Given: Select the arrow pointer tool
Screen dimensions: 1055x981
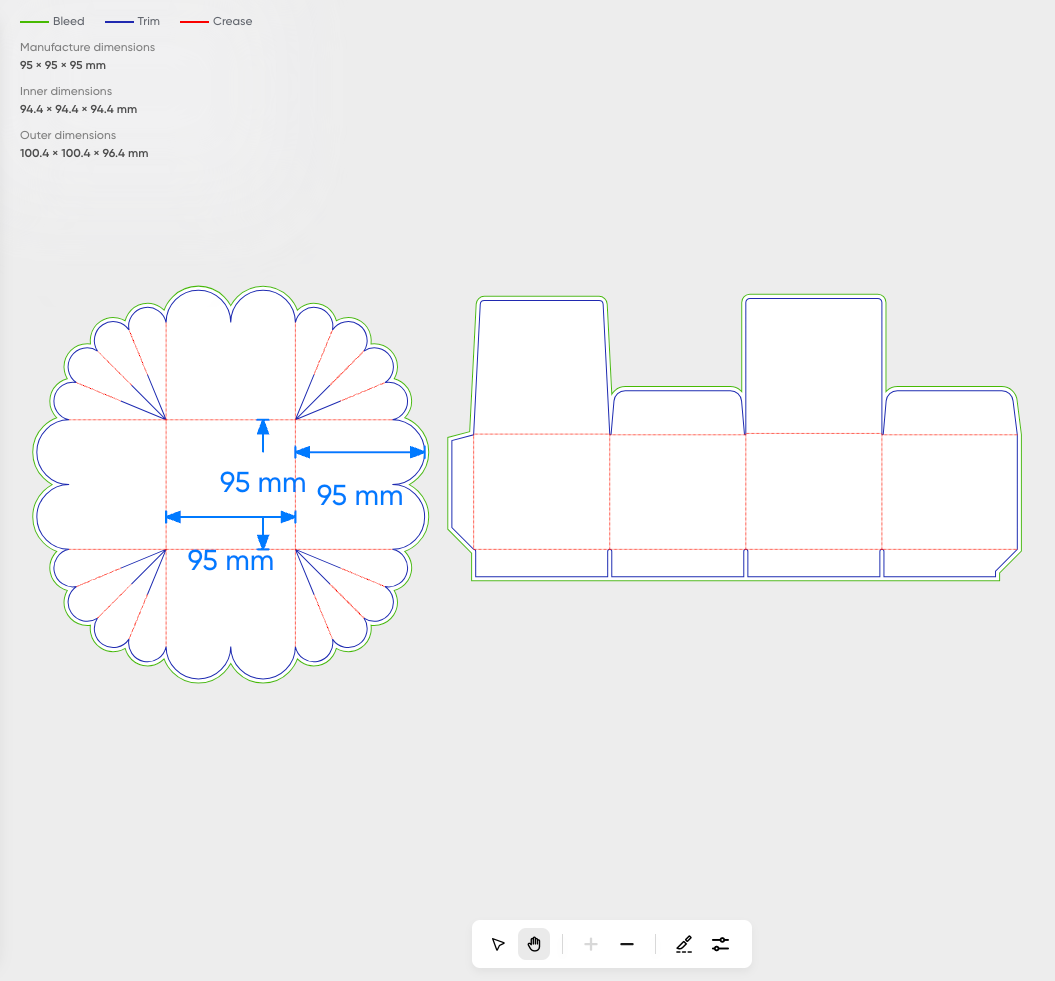Looking at the screenshot, I should [498, 944].
